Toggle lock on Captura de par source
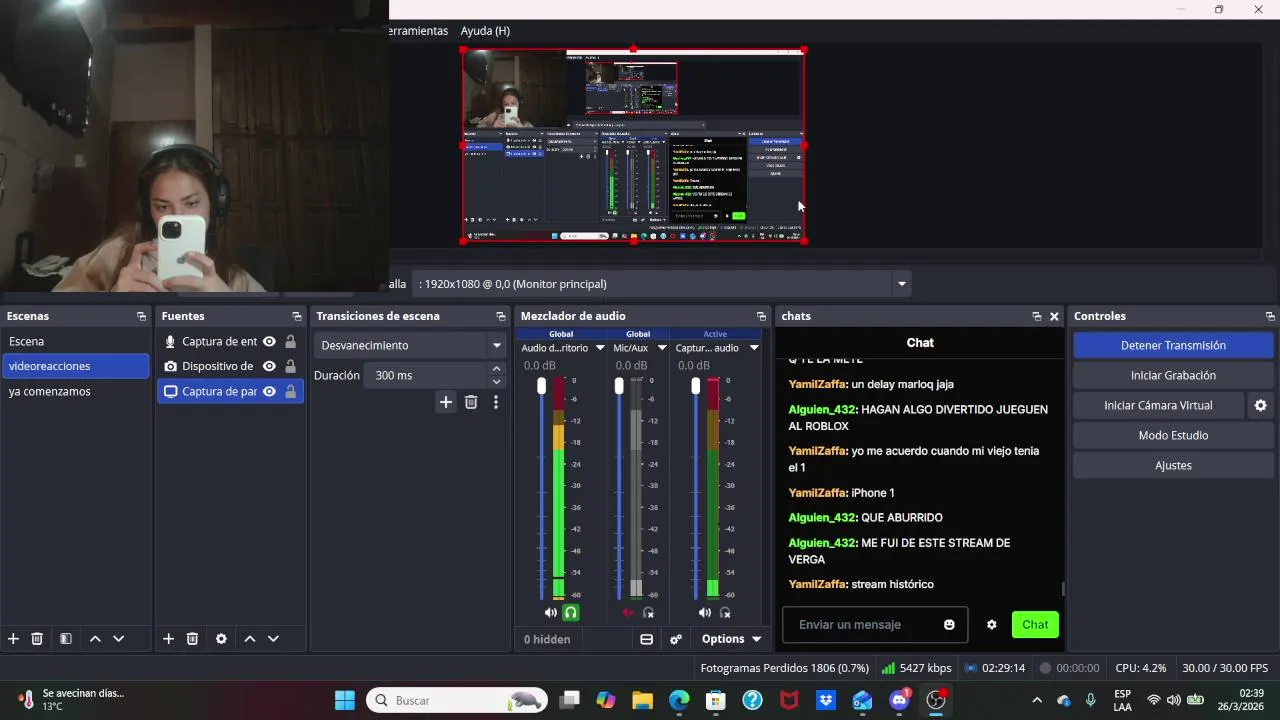Image resolution: width=1280 pixels, height=720 pixels. point(290,391)
